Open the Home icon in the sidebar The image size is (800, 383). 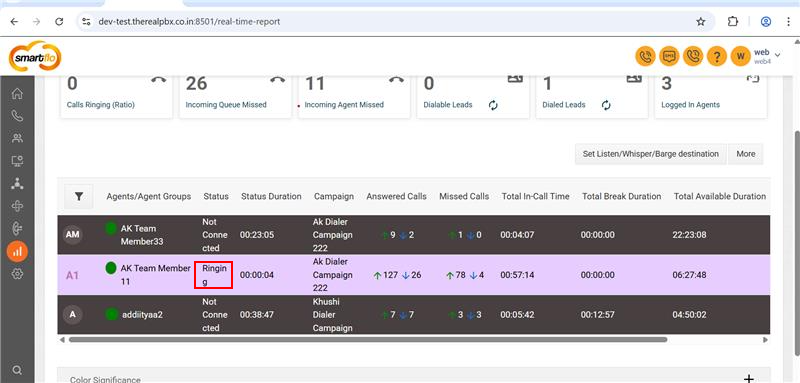17,94
